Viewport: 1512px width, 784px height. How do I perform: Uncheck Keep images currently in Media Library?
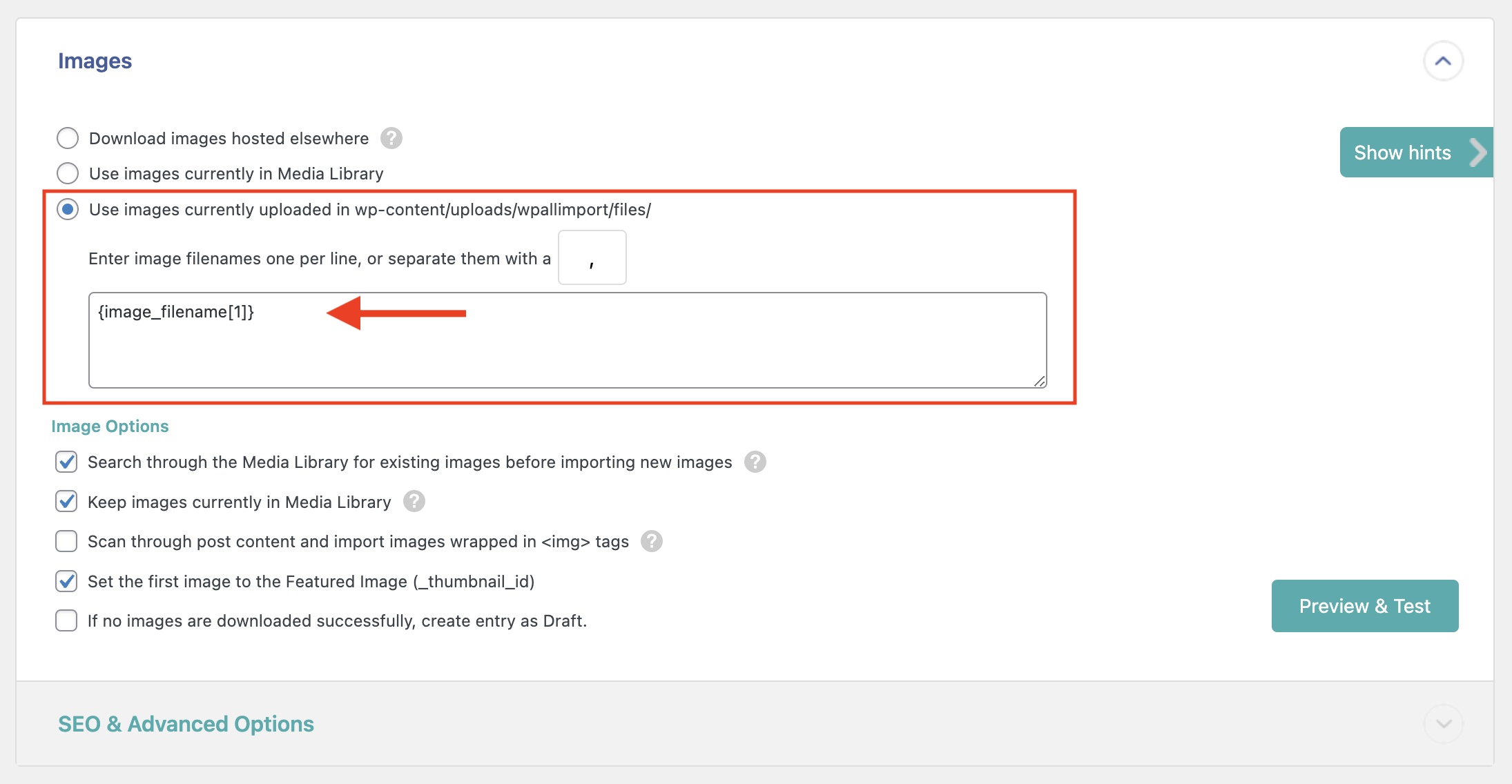[66, 502]
